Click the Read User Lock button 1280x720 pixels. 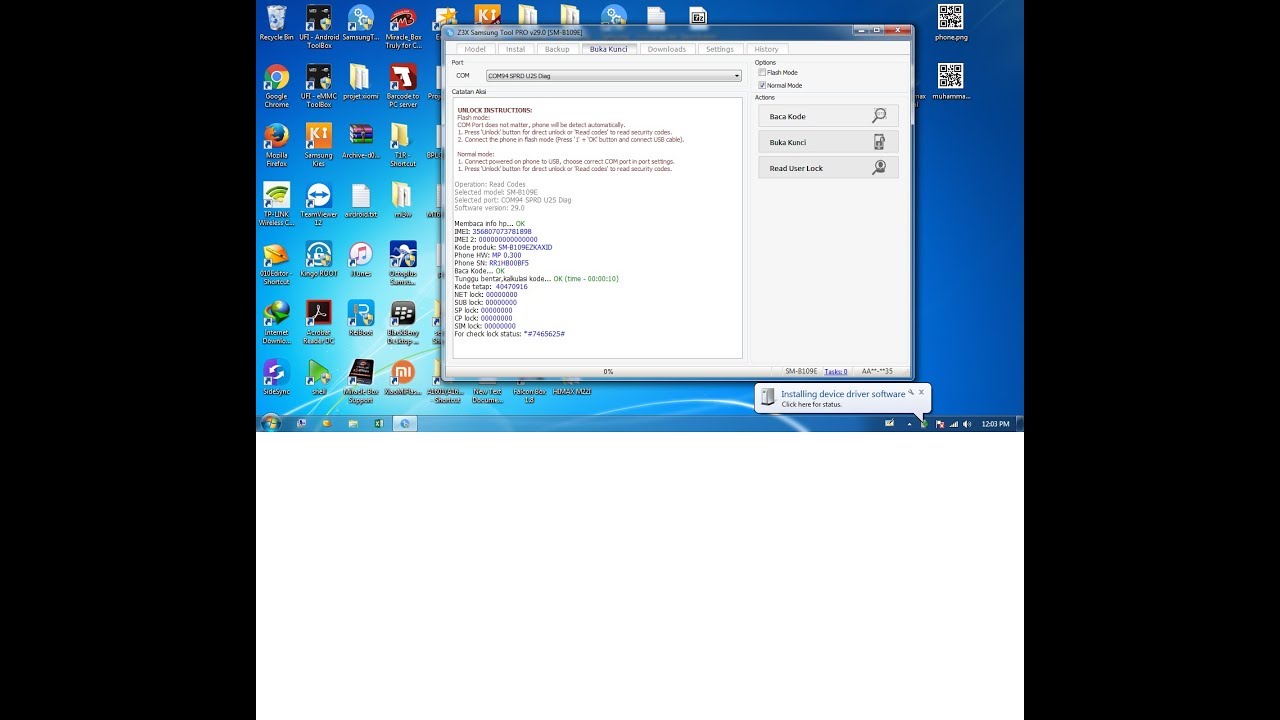pos(828,168)
